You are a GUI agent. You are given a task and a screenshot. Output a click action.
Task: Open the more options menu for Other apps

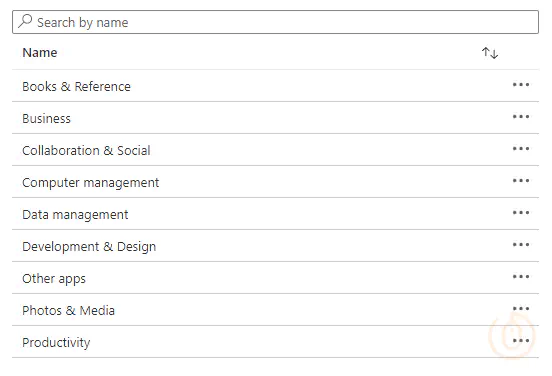521,277
